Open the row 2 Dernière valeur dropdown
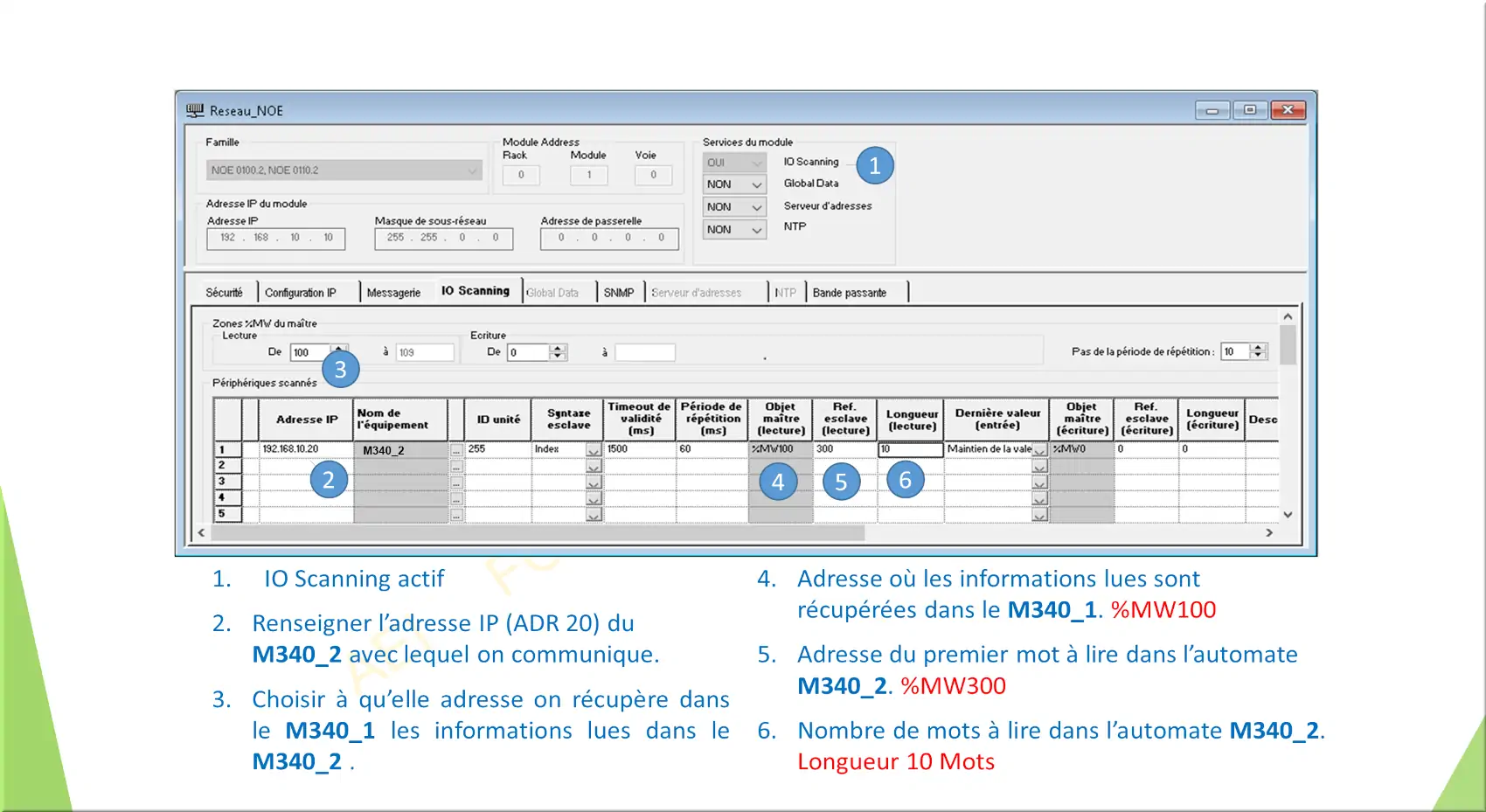Screen dimensions: 1486x812 [1039, 466]
